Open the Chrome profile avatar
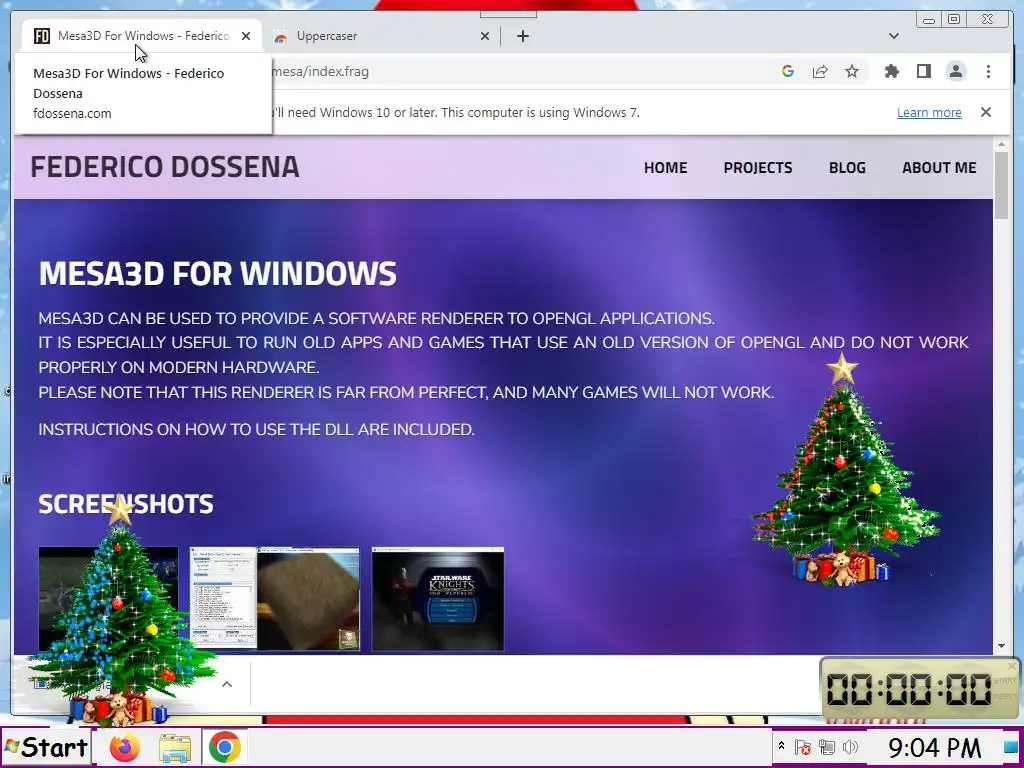 pos(956,72)
